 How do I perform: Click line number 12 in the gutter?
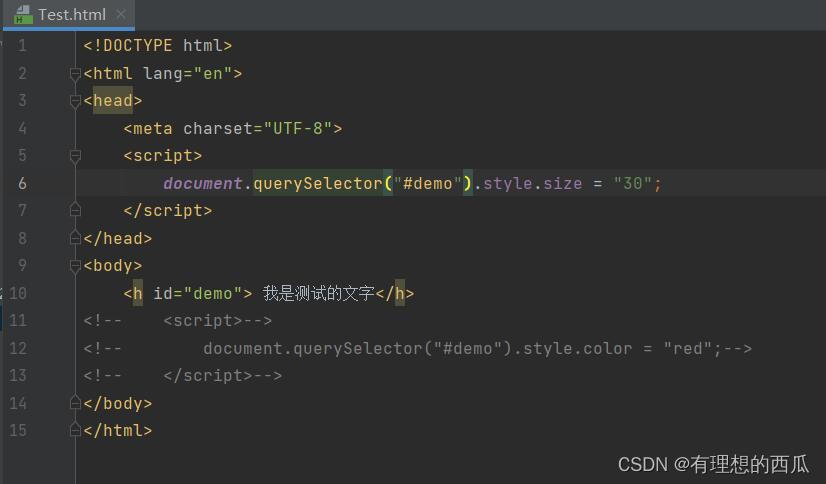(18, 348)
